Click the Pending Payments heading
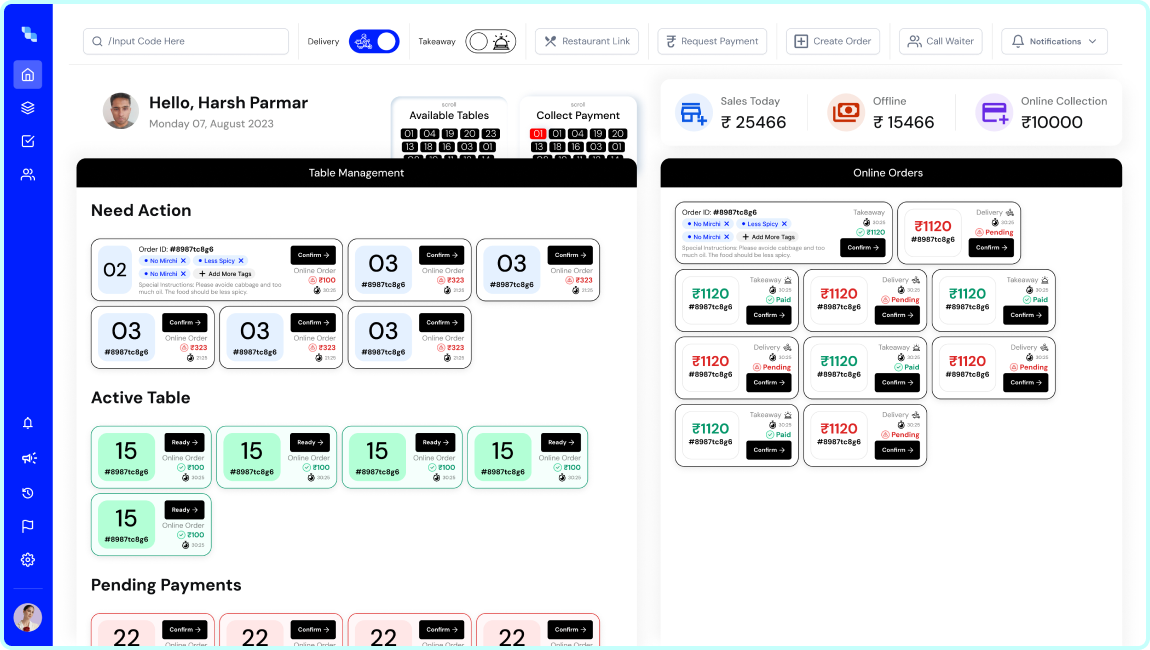The image size is (1150, 650). tap(166, 585)
